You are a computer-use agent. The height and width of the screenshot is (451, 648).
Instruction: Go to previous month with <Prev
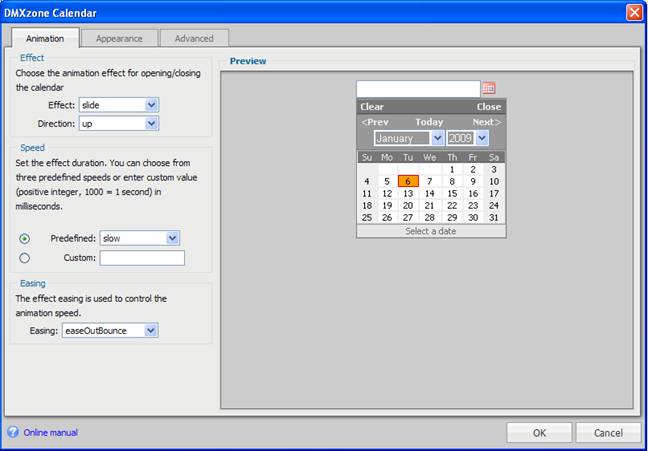pos(375,122)
